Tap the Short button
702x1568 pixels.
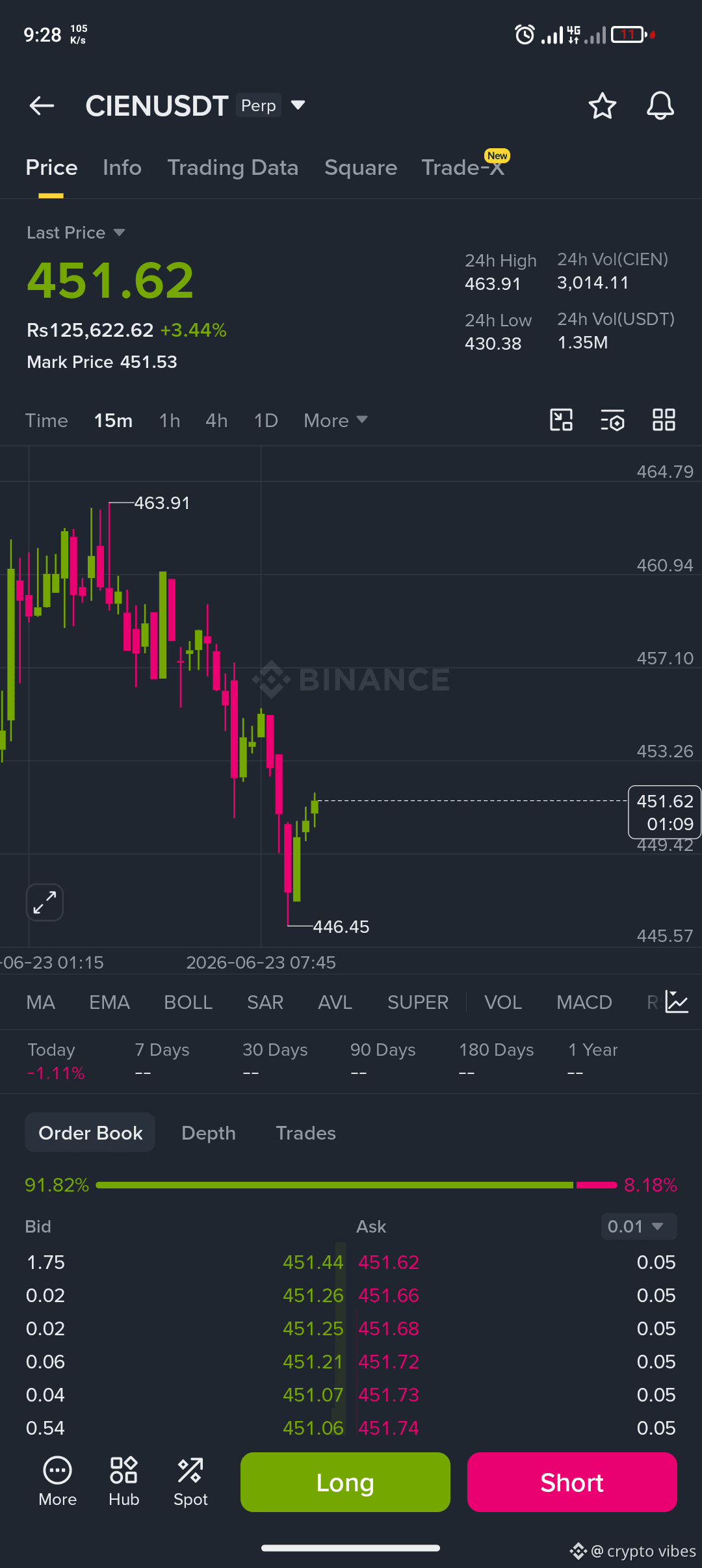pos(572,1482)
